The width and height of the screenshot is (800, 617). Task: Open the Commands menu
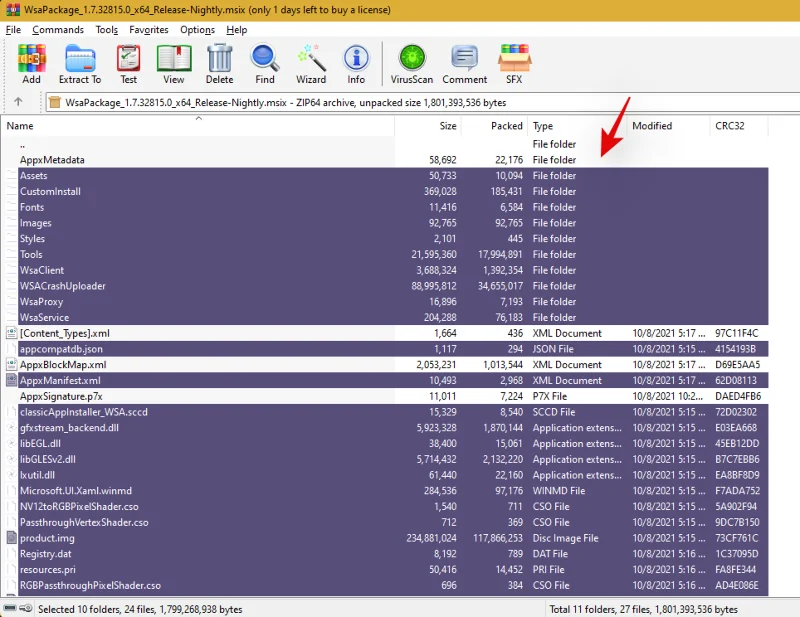58,30
